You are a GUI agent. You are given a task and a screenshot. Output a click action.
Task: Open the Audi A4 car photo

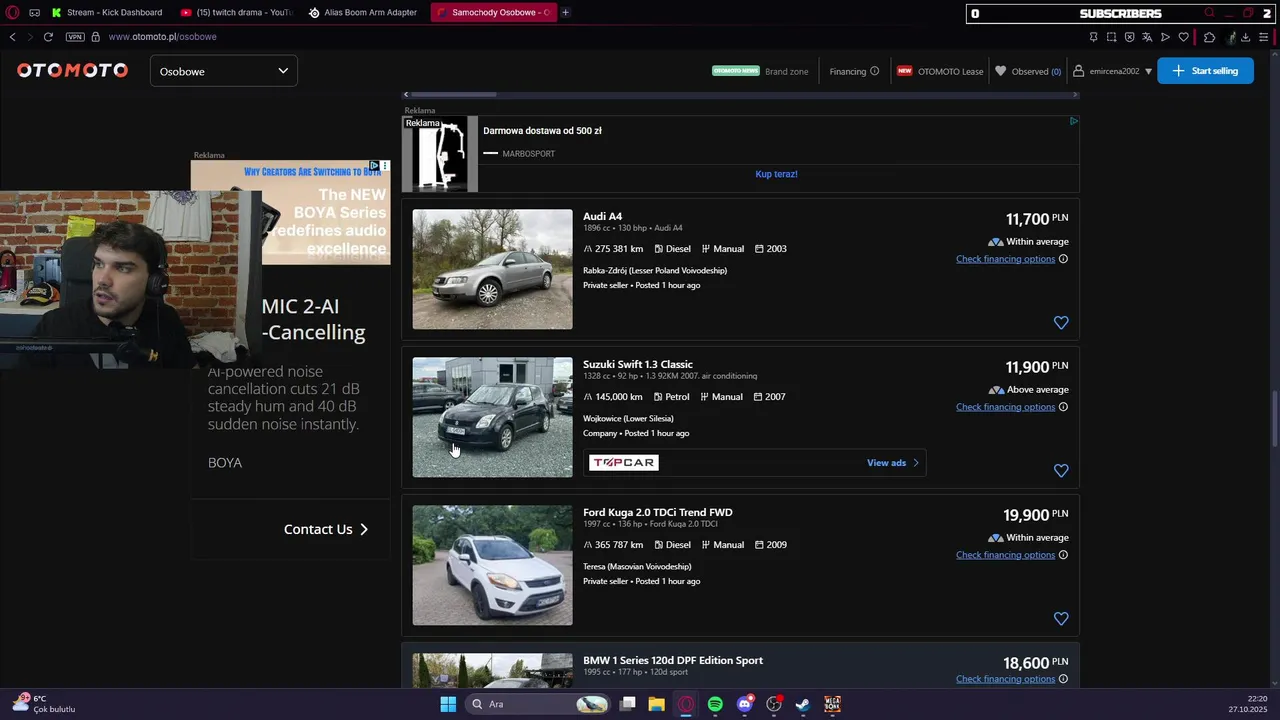coord(492,269)
